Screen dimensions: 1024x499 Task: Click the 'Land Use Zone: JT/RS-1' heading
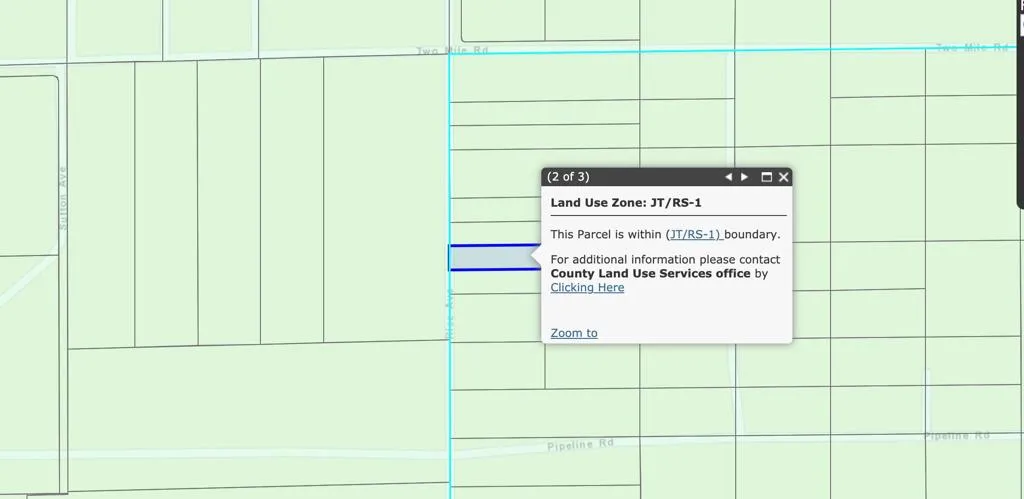(626, 203)
